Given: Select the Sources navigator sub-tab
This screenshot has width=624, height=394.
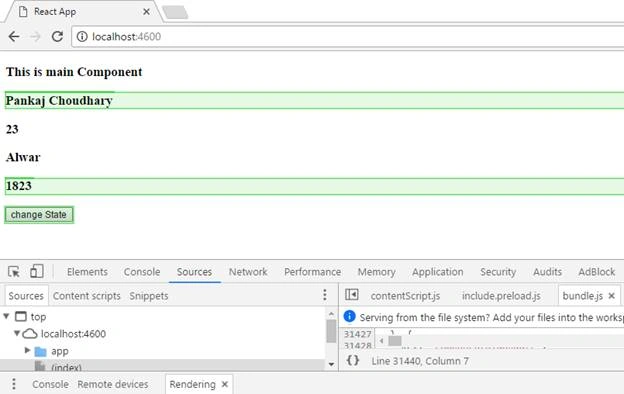Looking at the screenshot, I should pyautogui.click(x=26, y=296).
